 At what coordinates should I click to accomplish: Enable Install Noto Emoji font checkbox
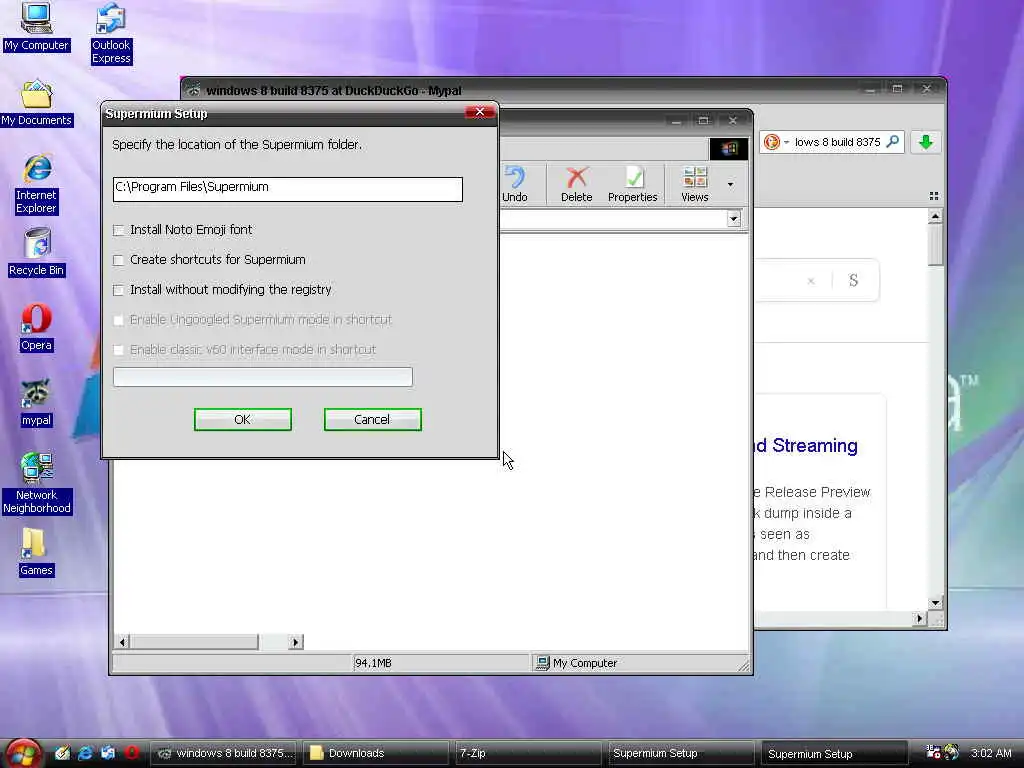[x=118, y=230]
